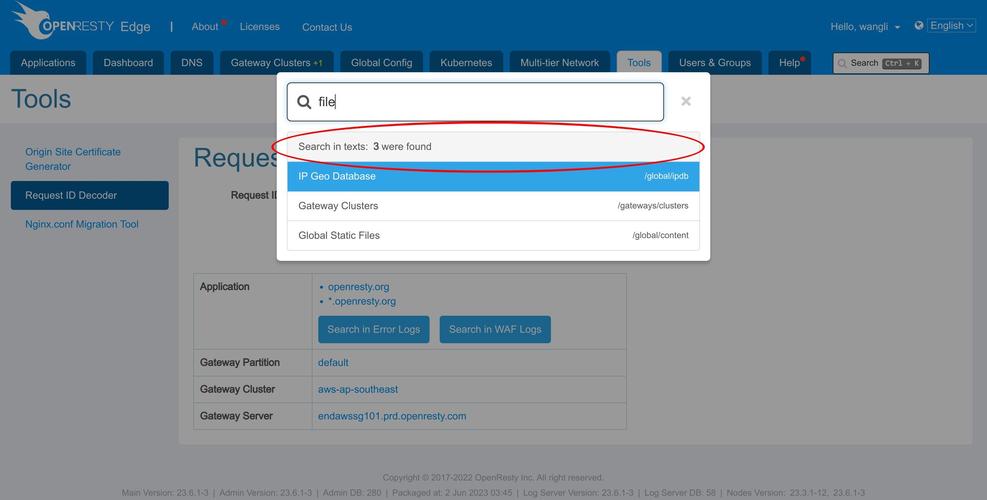Click the Gateway Cluster row label
This screenshot has height=500, width=987.
[x=237, y=389]
